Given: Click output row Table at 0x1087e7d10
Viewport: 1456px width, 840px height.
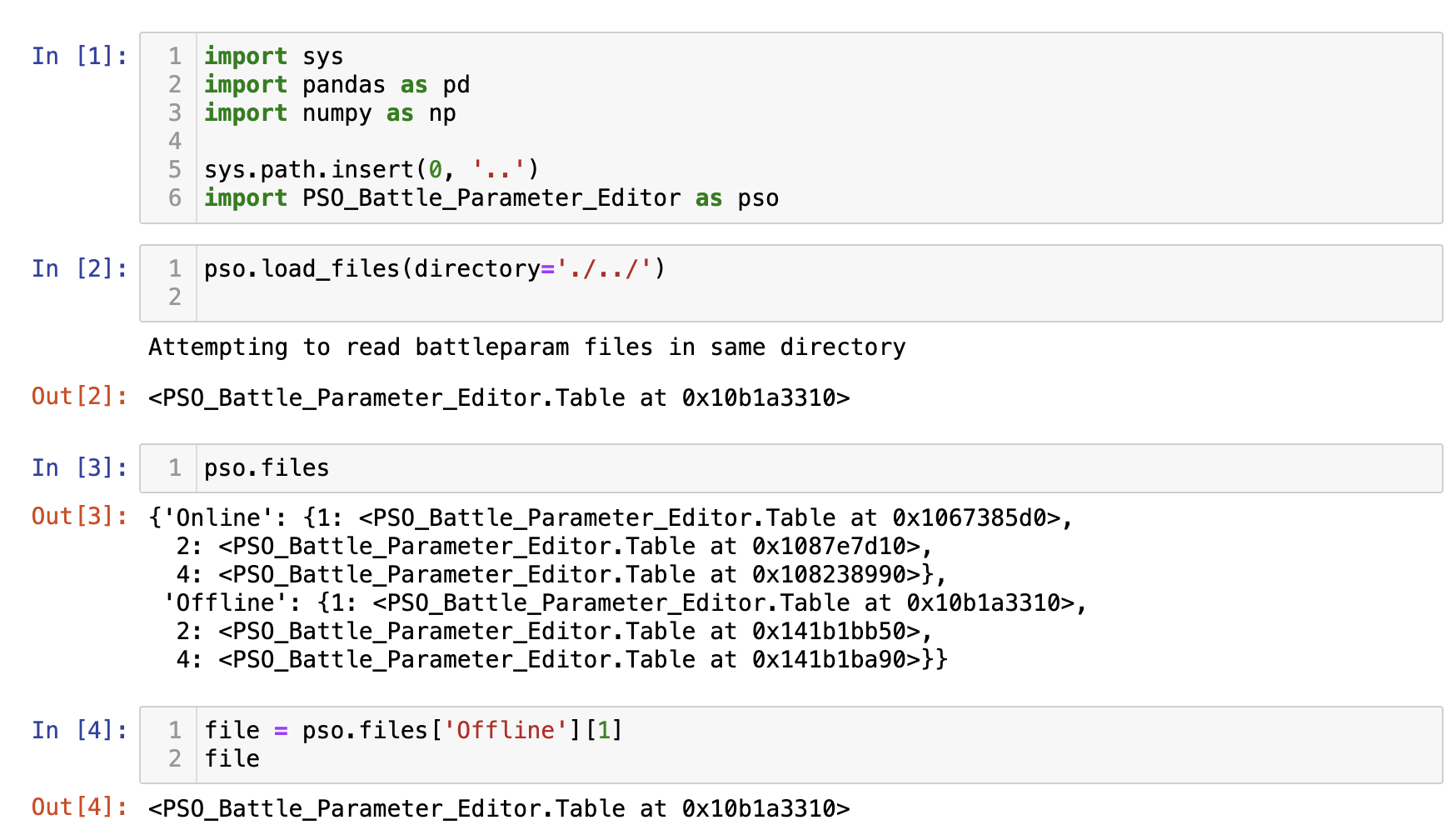Looking at the screenshot, I should [555, 546].
